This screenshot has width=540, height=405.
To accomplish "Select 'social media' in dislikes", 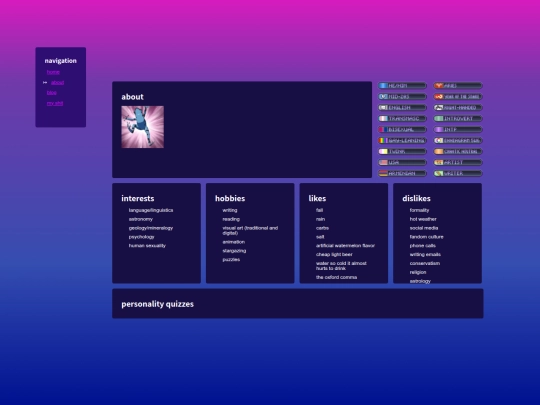I will [x=424, y=228].
